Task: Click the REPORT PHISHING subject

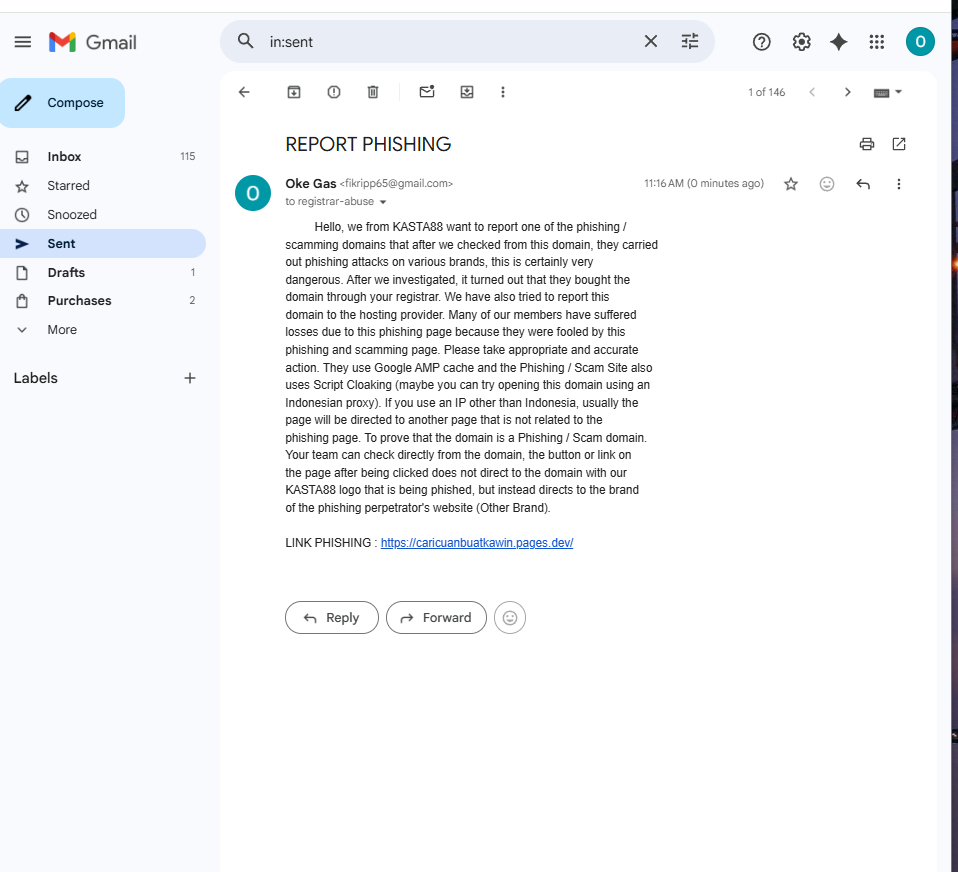Action: pyautogui.click(x=368, y=144)
